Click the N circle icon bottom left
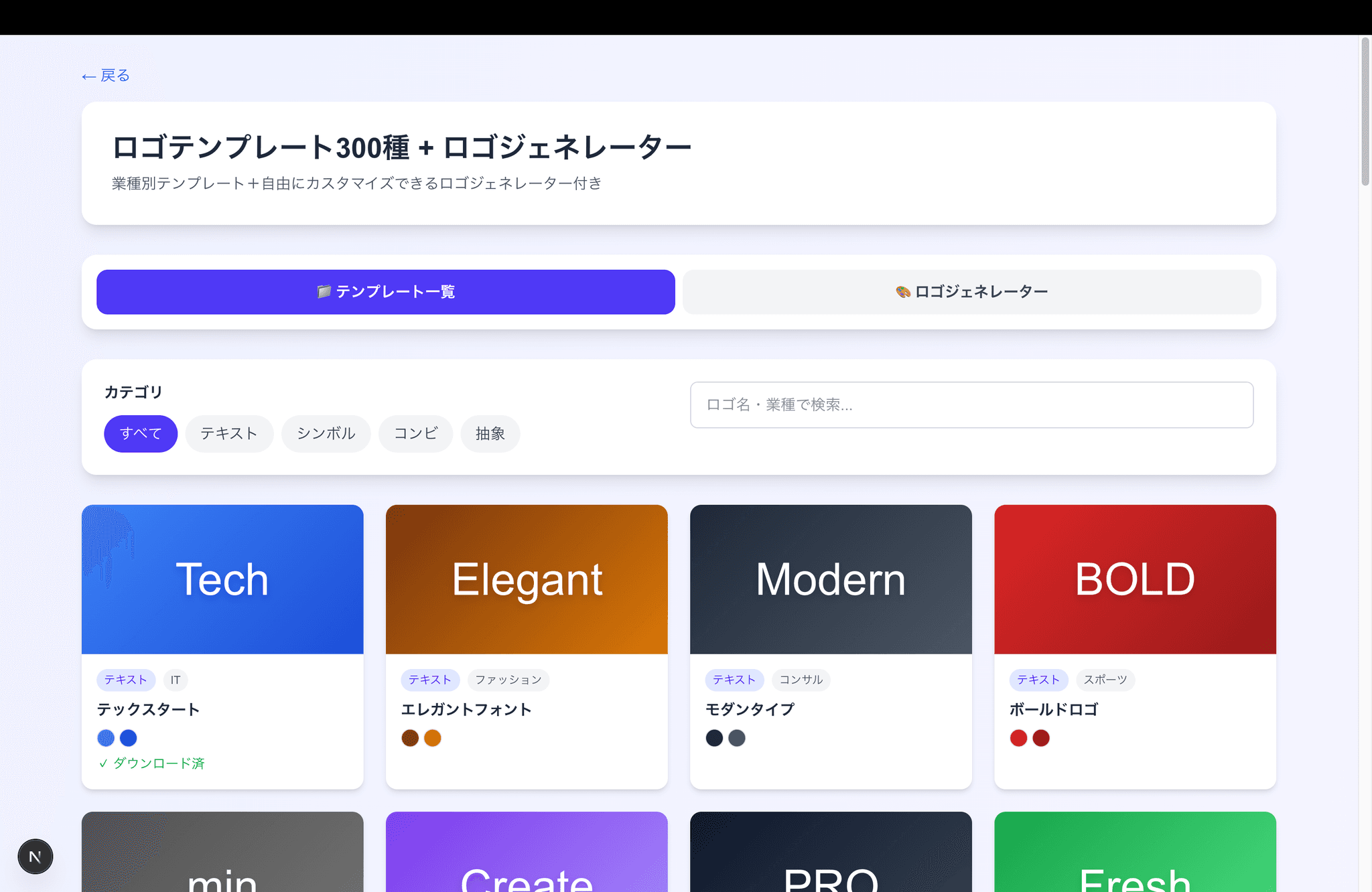Screen dimensions: 1372x892 35,856
